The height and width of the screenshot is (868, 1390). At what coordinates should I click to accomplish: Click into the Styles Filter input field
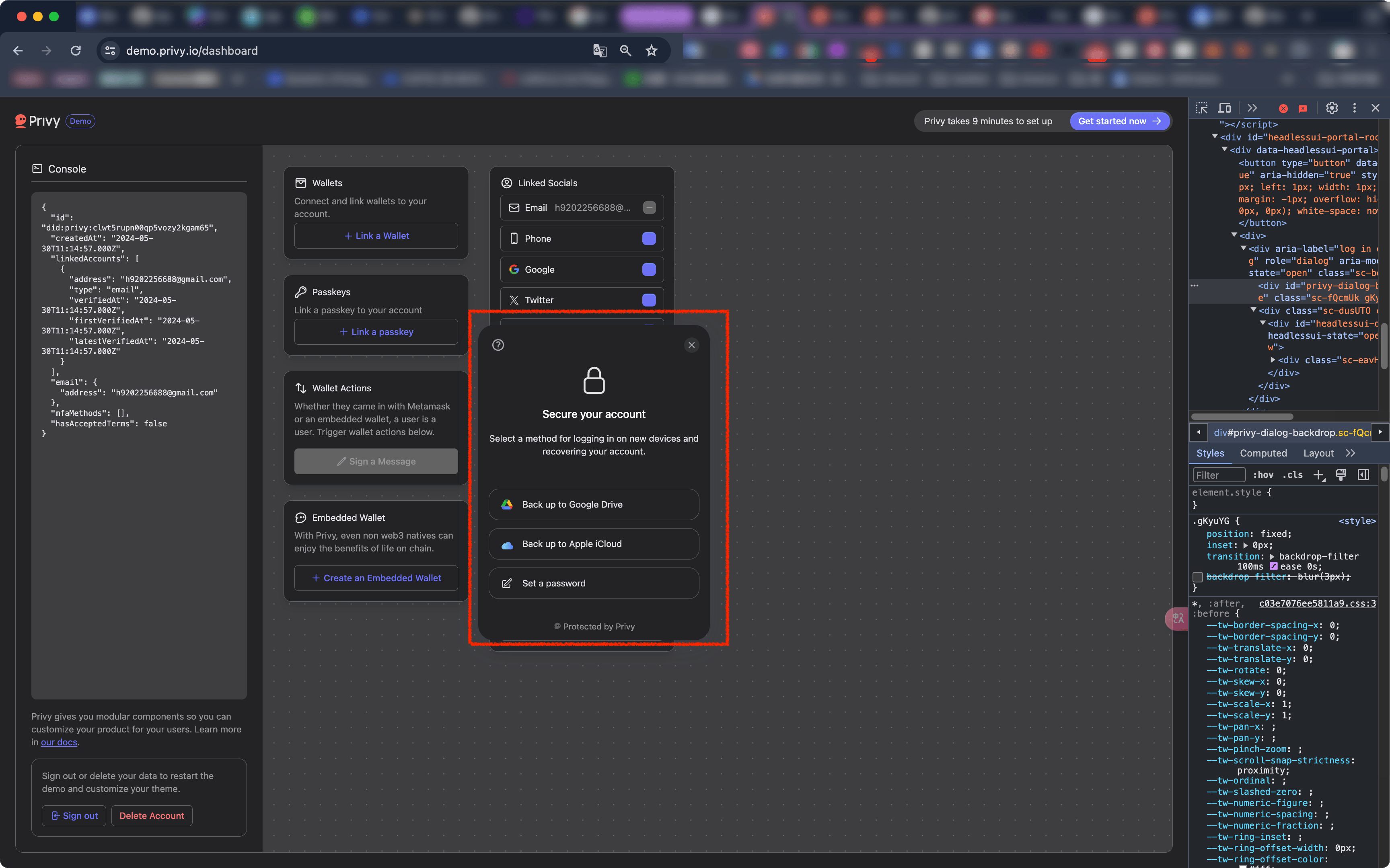(1218, 475)
